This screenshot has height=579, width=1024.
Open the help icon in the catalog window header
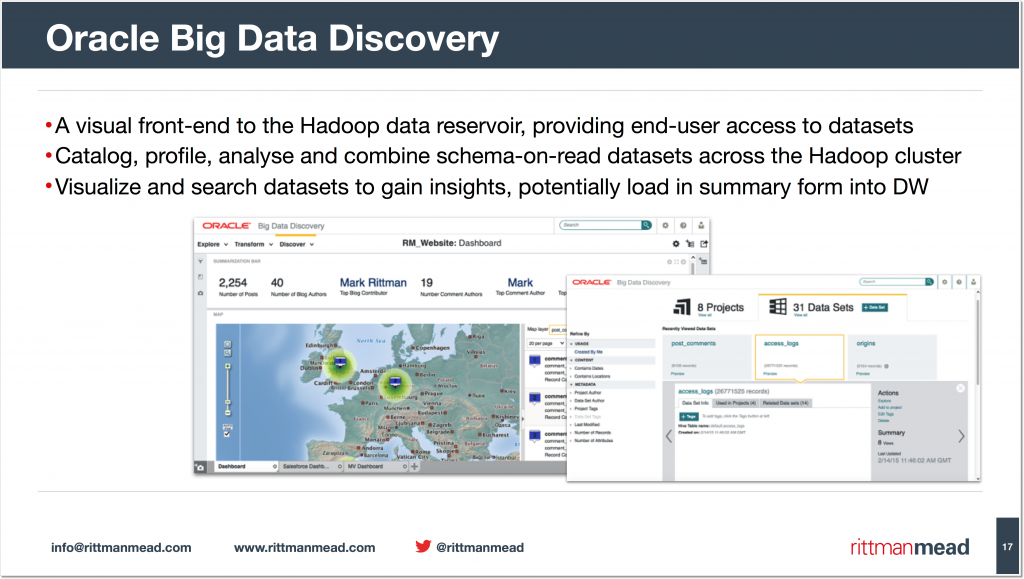pyautogui.click(x=959, y=282)
